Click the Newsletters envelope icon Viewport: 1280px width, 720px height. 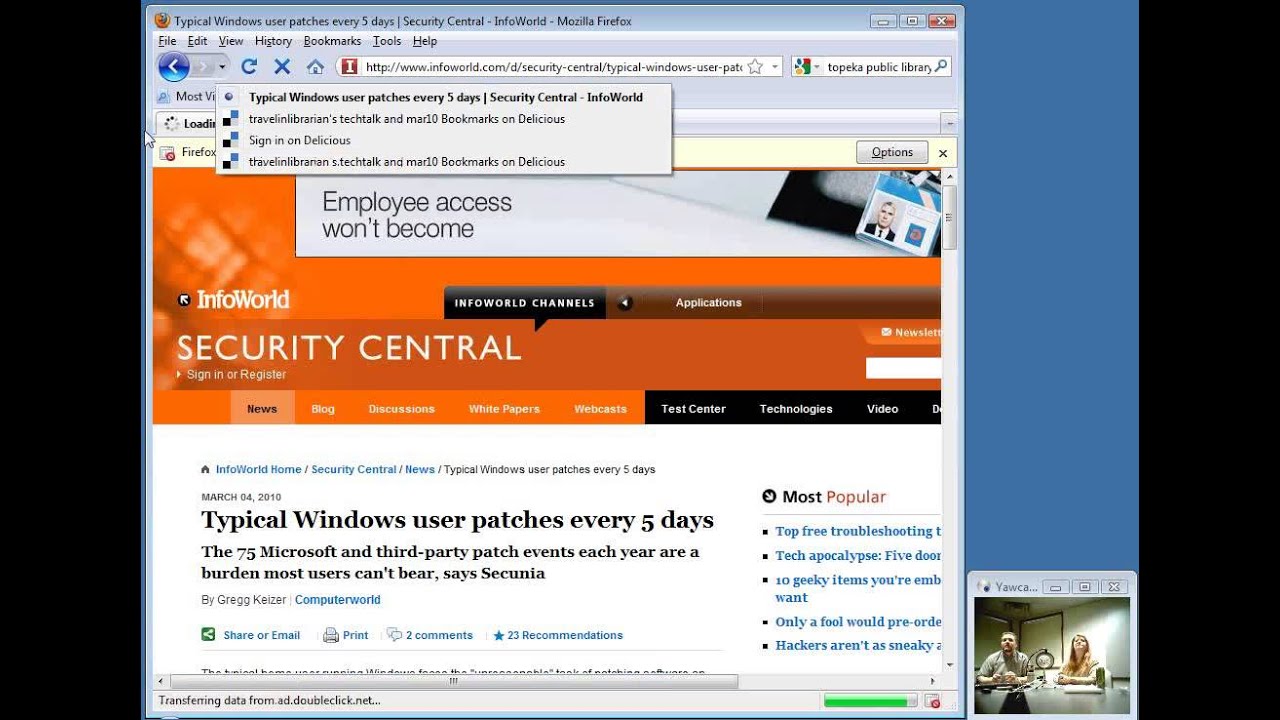(886, 332)
